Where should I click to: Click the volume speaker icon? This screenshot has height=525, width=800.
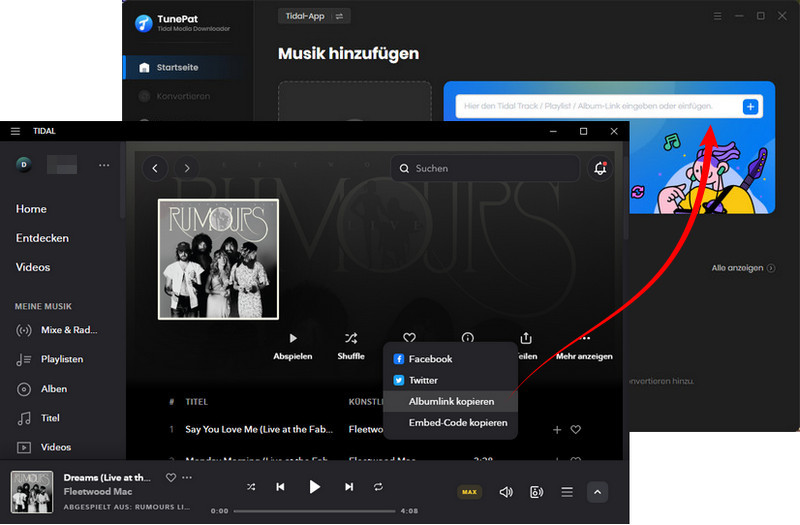tap(506, 492)
